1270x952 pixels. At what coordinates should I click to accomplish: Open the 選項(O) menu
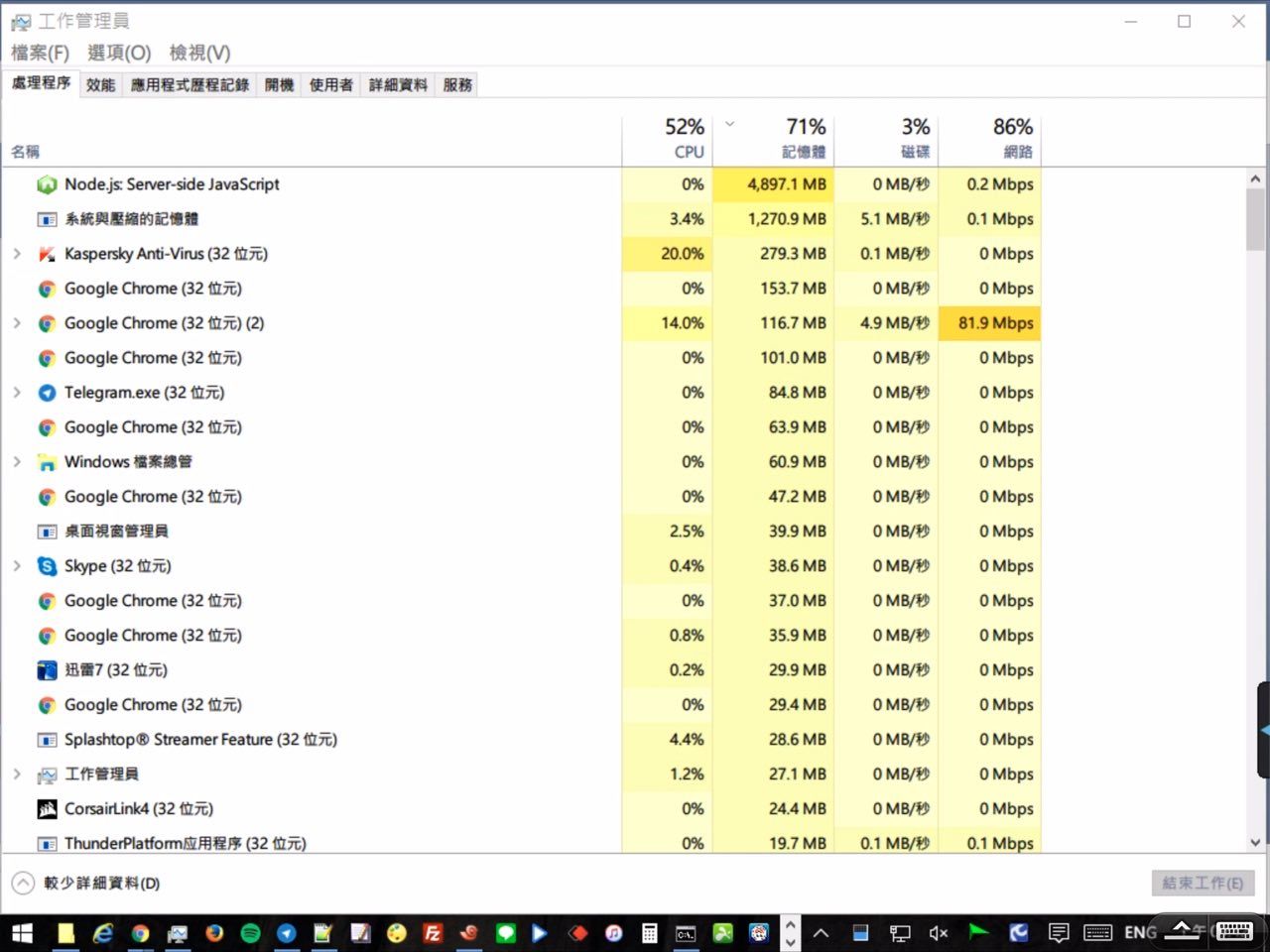[x=119, y=53]
